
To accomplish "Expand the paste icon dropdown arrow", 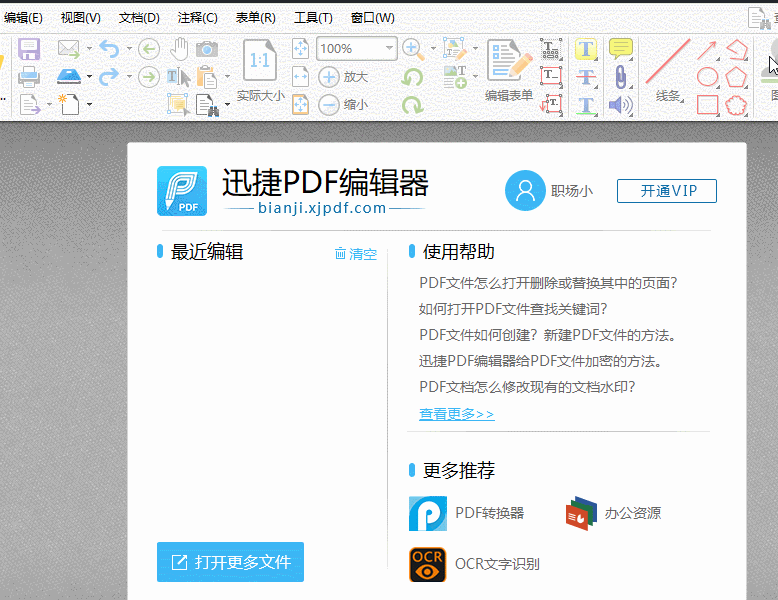I will click(227, 76).
